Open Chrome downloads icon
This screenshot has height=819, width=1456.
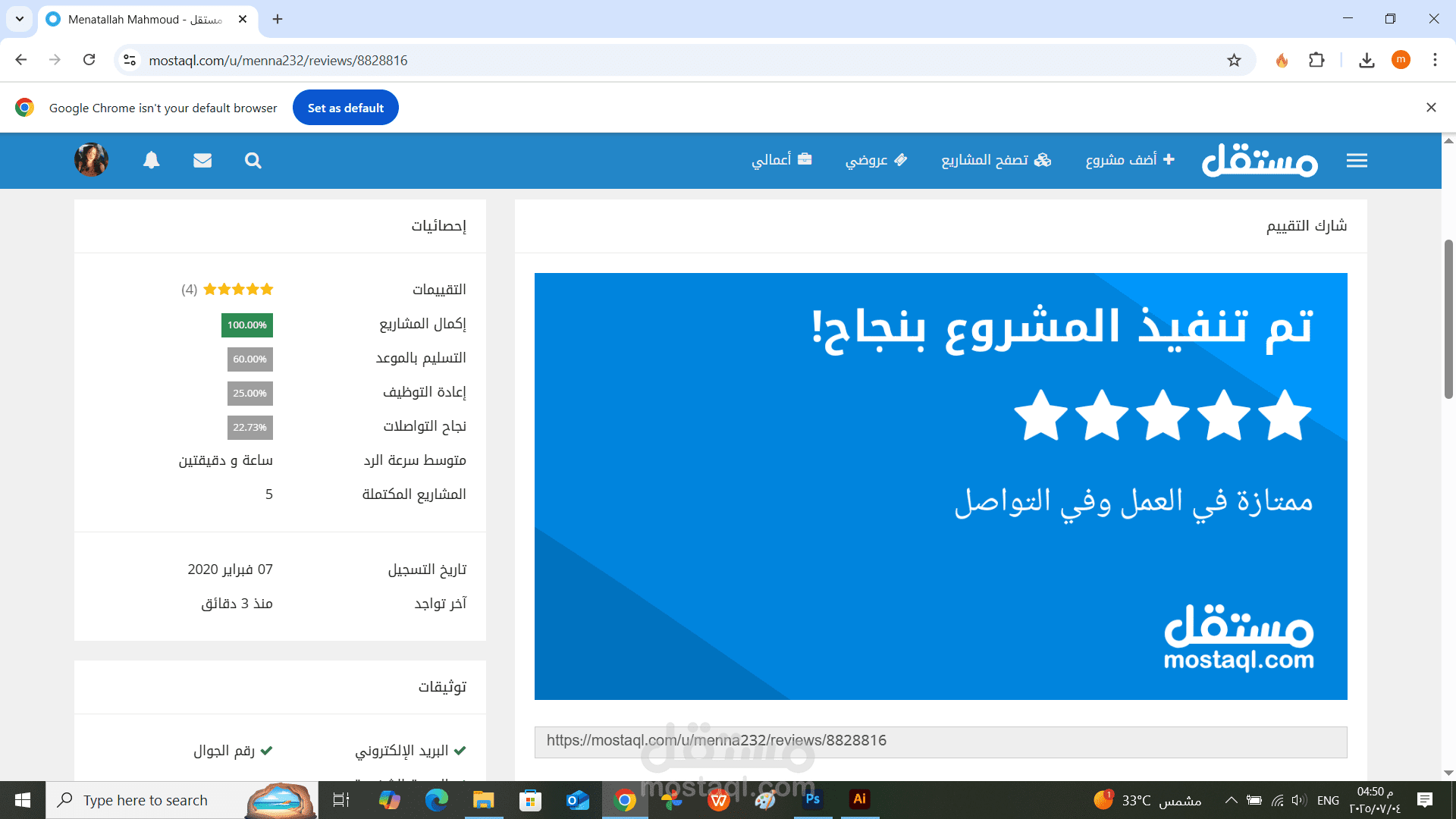[1367, 60]
